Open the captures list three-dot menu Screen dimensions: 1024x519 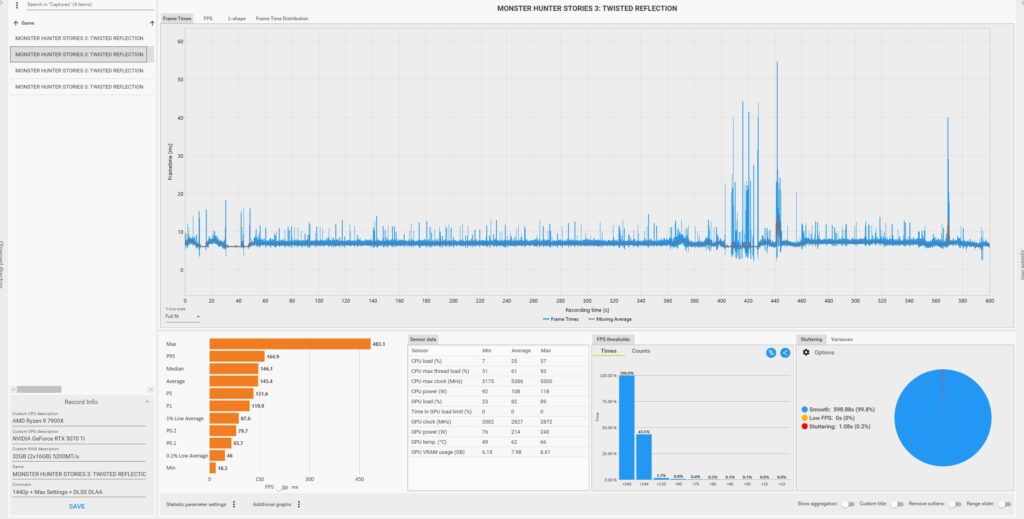[x=16, y=5]
